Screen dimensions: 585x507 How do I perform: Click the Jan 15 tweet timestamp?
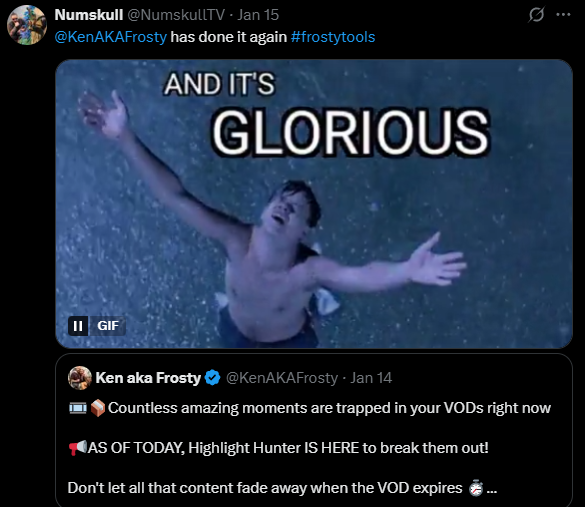(x=258, y=15)
